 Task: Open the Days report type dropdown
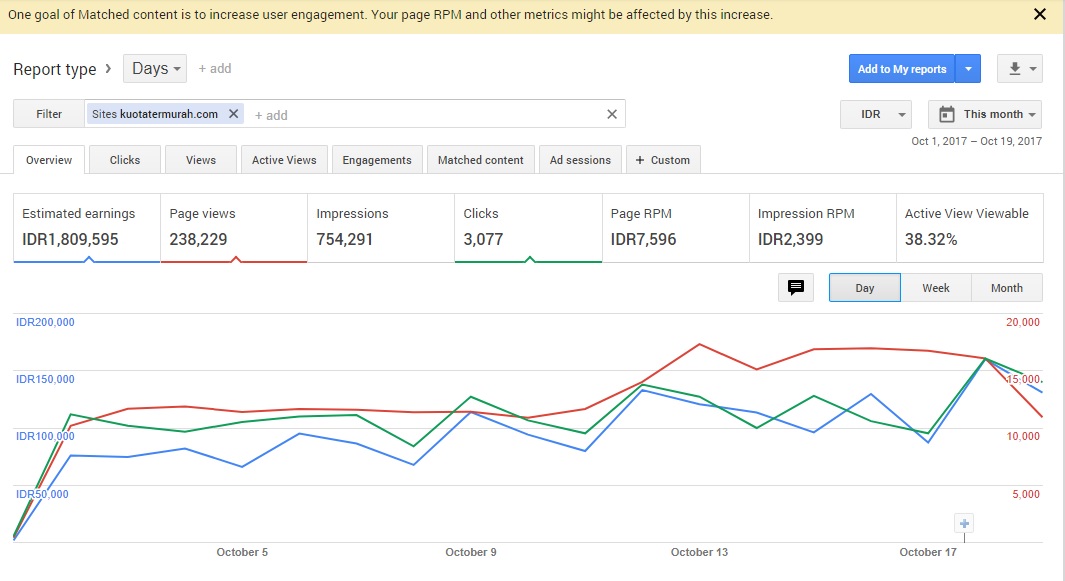[x=155, y=69]
